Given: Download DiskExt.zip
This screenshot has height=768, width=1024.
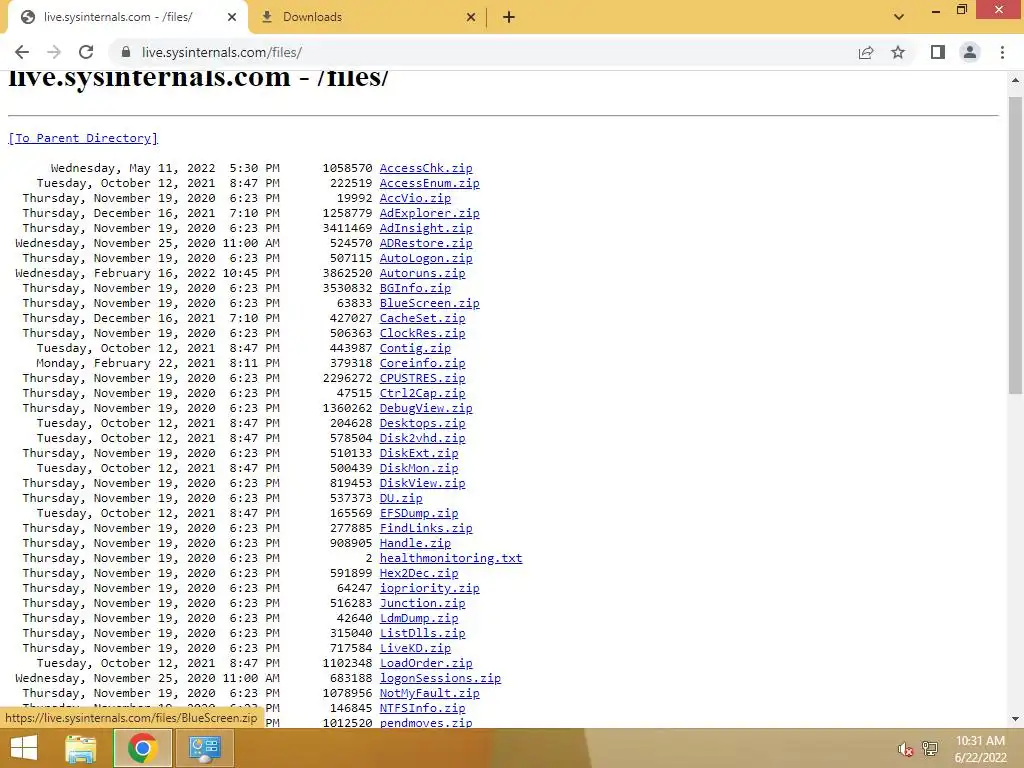Looking at the screenshot, I should pos(419,453).
